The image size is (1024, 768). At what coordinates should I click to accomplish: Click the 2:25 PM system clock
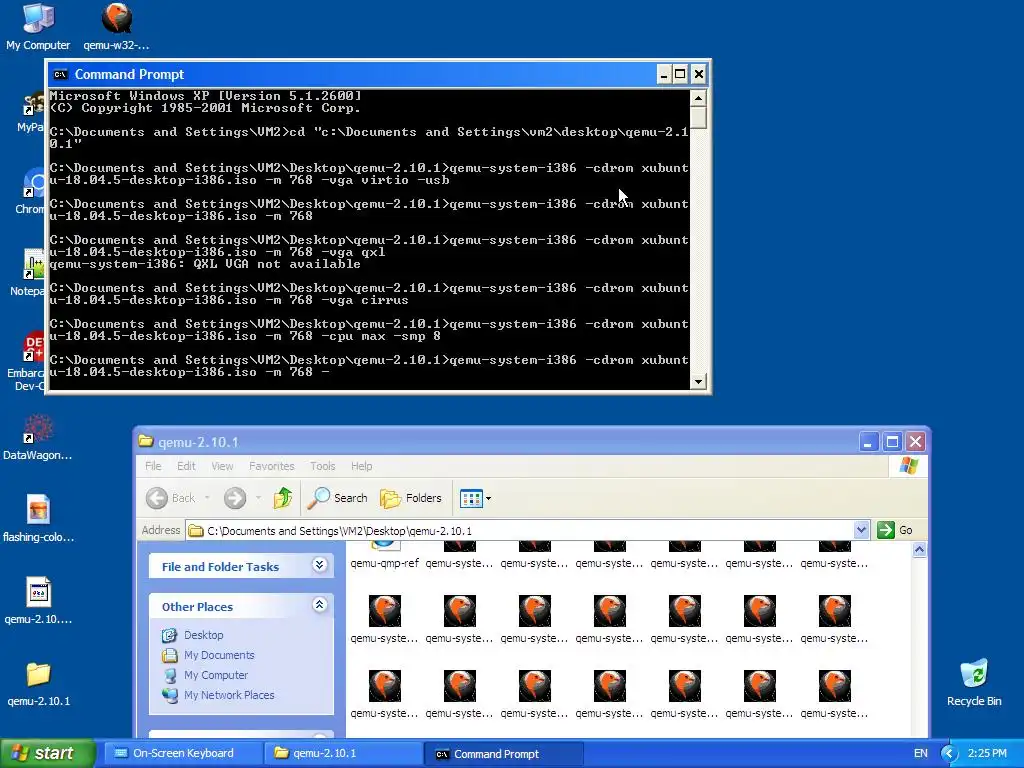coord(987,754)
